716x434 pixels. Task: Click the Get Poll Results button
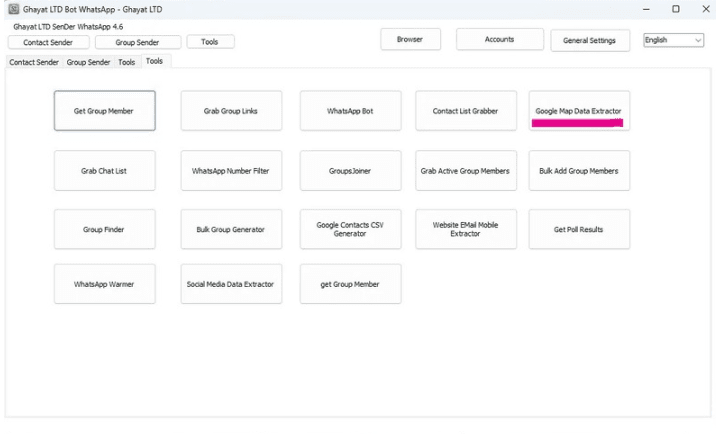pos(578,230)
